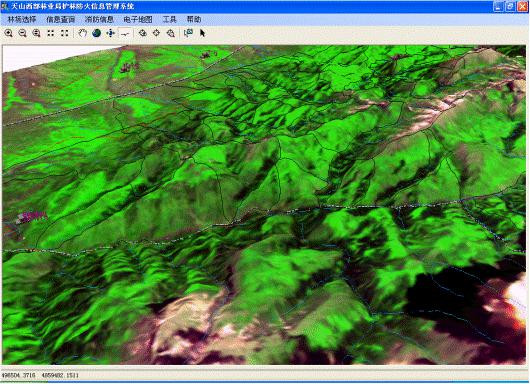The image size is (530, 384).
Task: Open the 信息查询 menu
Action: pyautogui.click(x=61, y=20)
